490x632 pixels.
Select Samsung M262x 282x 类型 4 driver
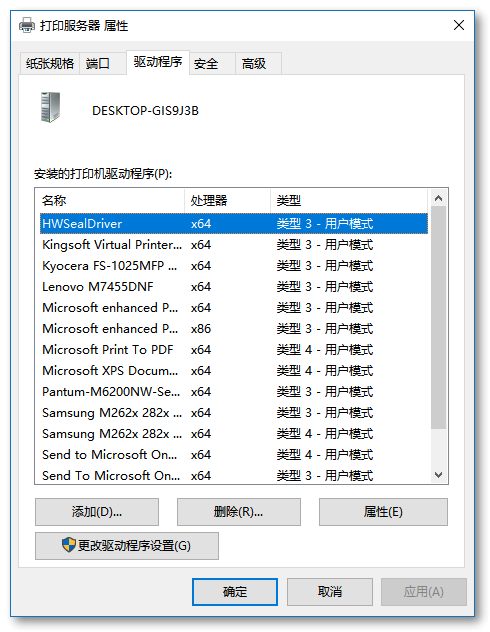[x=234, y=433]
